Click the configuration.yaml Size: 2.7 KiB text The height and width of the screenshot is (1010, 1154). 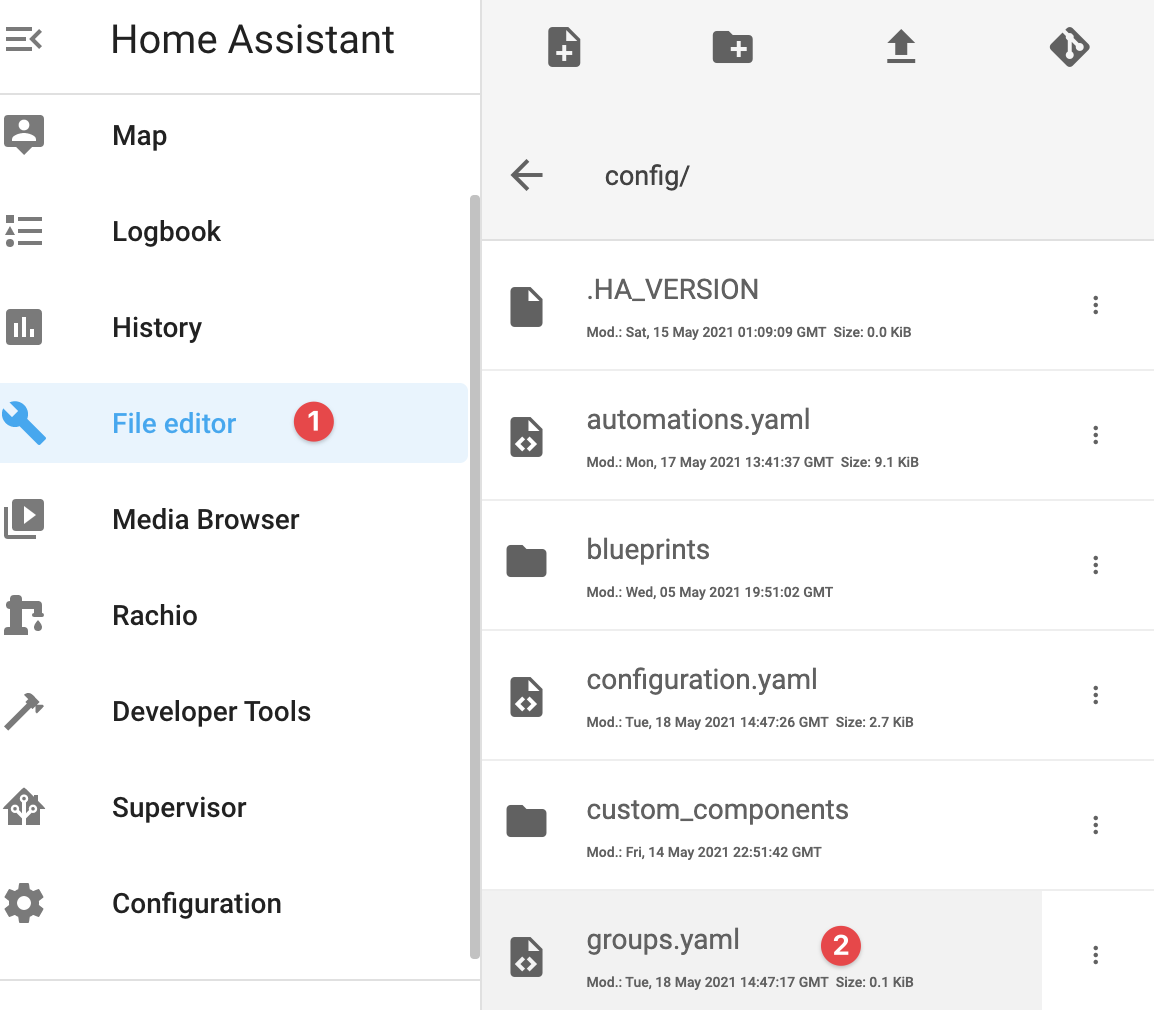coord(874,722)
